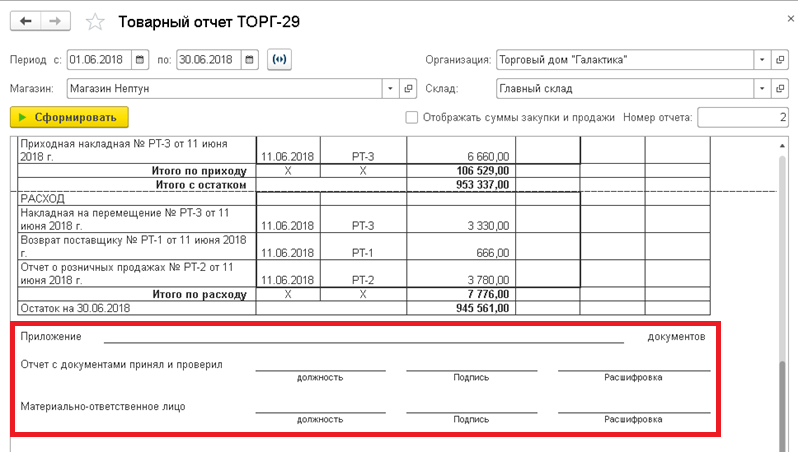Select value 7 776,00 cell
The image size is (798, 452).
pos(461,294)
